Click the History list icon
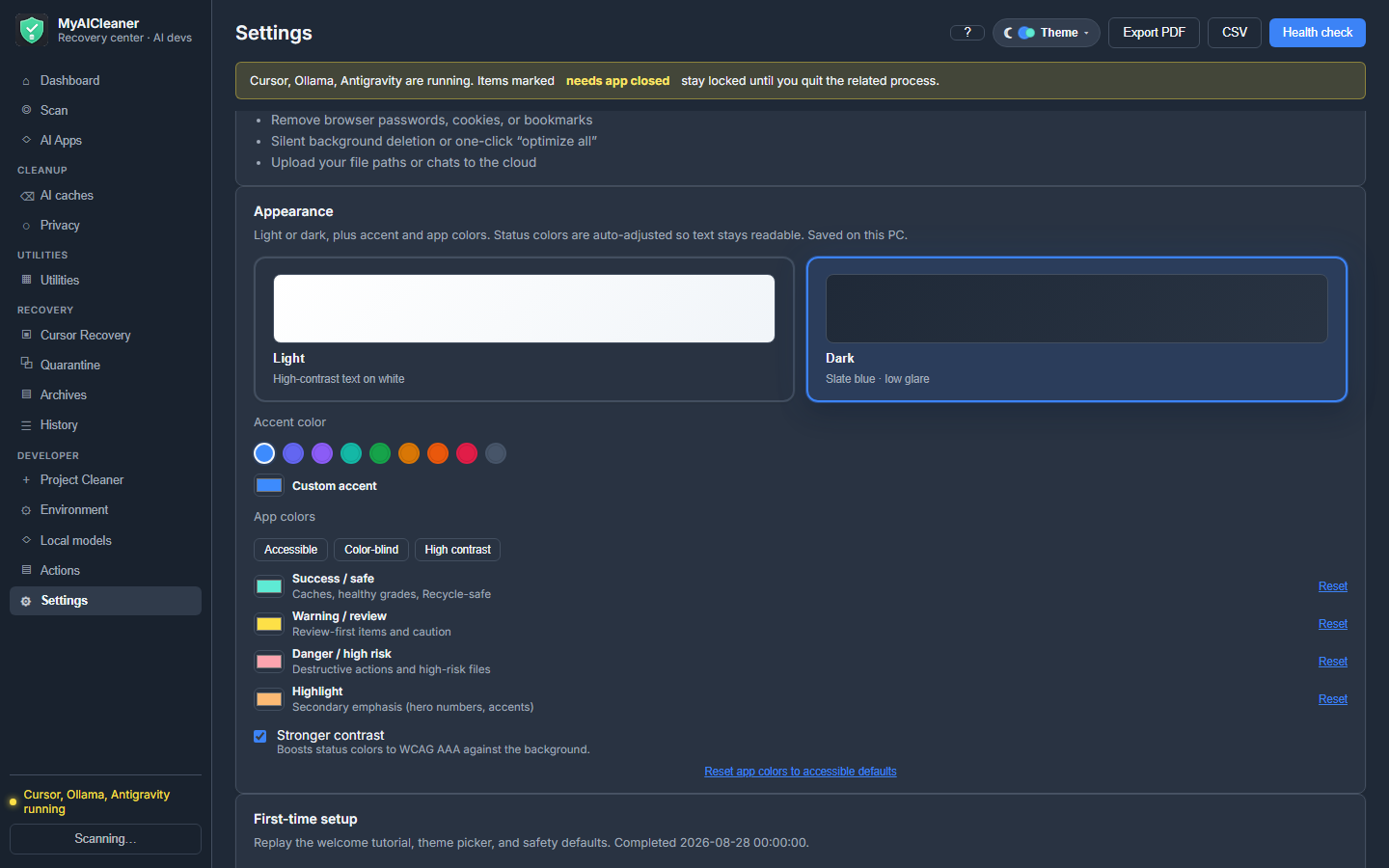This screenshot has width=1389, height=868. [x=26, y=425]
